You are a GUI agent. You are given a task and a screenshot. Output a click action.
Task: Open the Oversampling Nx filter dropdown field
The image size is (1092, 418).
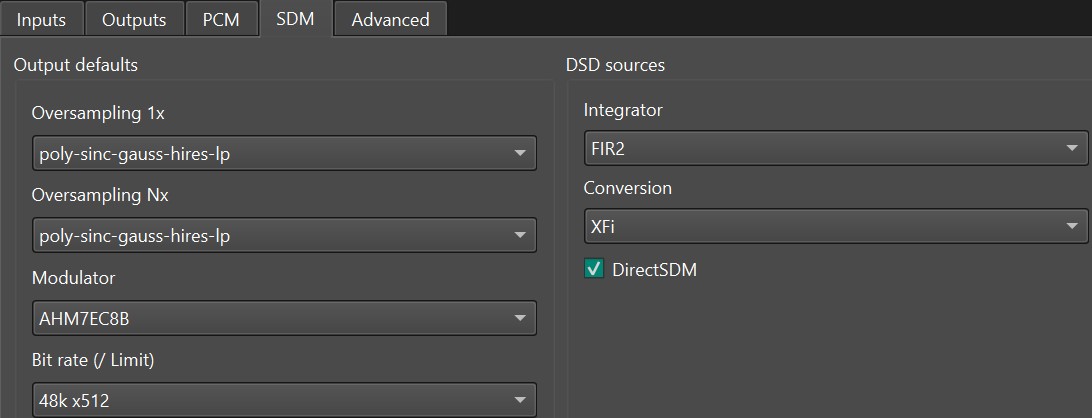coord(270,236)
